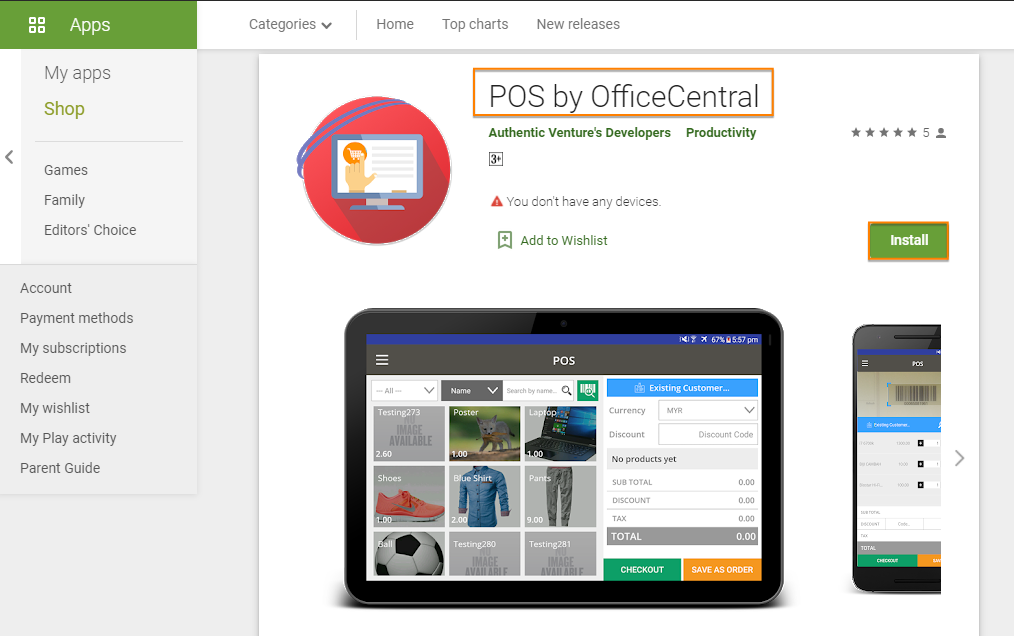The width and height of the screenshot is (1014, 636).
Task: Click the tablet POS screenshot
Action: coord(563,457)
